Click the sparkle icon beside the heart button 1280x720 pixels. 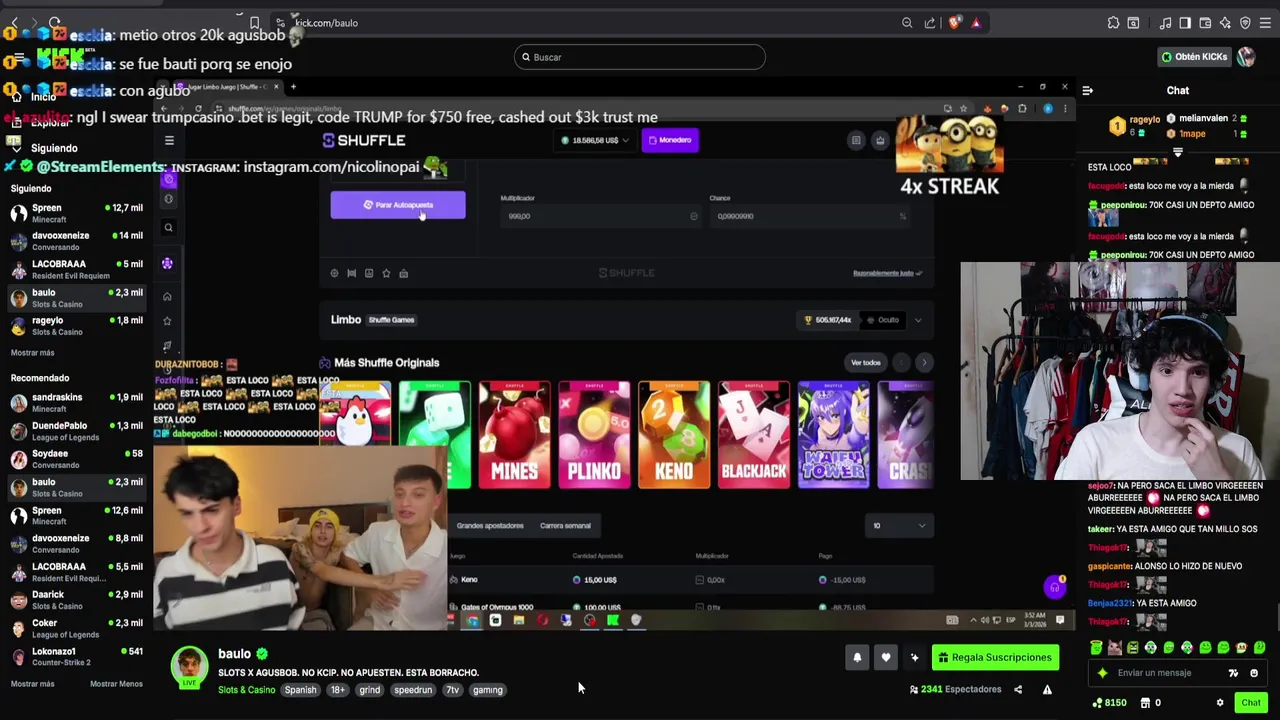click(914, 657)
